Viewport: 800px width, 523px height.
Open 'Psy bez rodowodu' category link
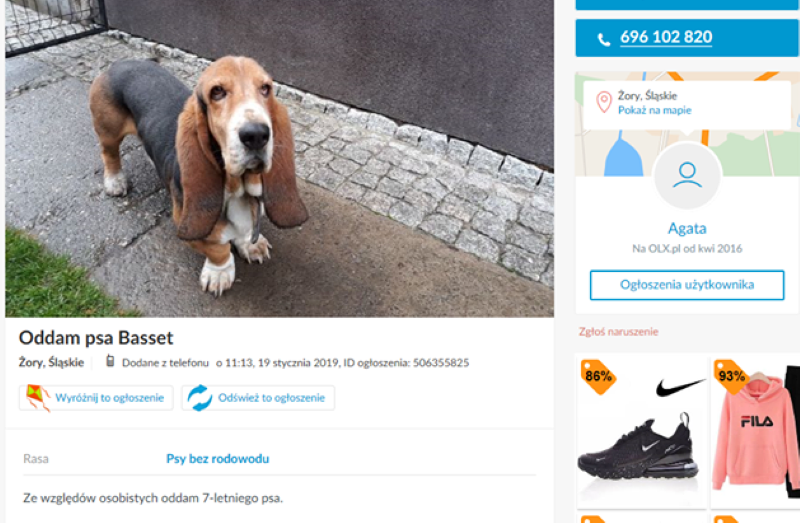(217, 459)
